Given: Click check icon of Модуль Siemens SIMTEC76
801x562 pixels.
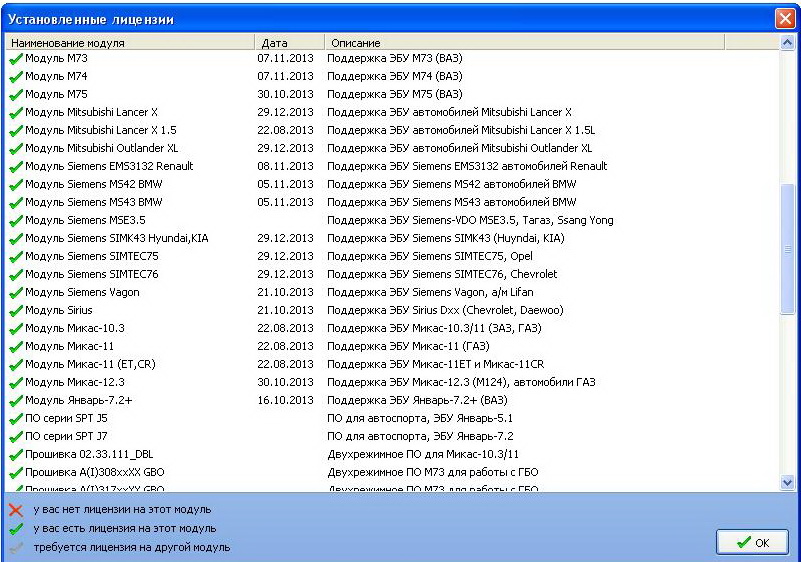Looking at the screenshot, I should point(16,275).
